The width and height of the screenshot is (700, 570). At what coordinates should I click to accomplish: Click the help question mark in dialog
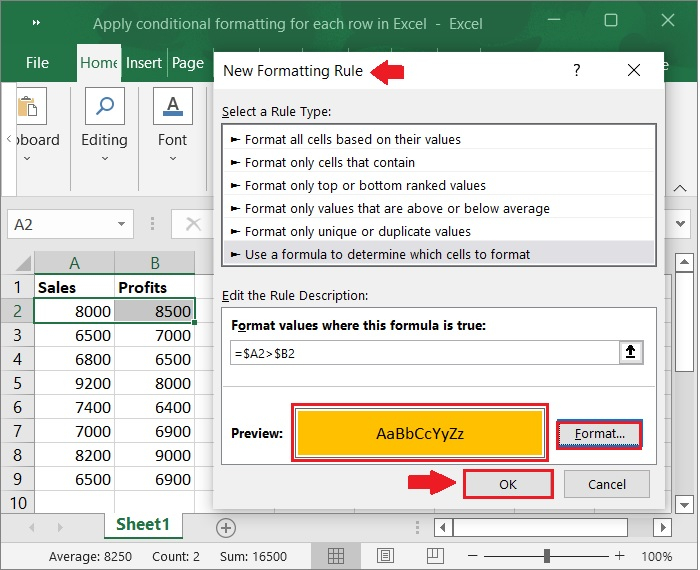pos(577,70)
